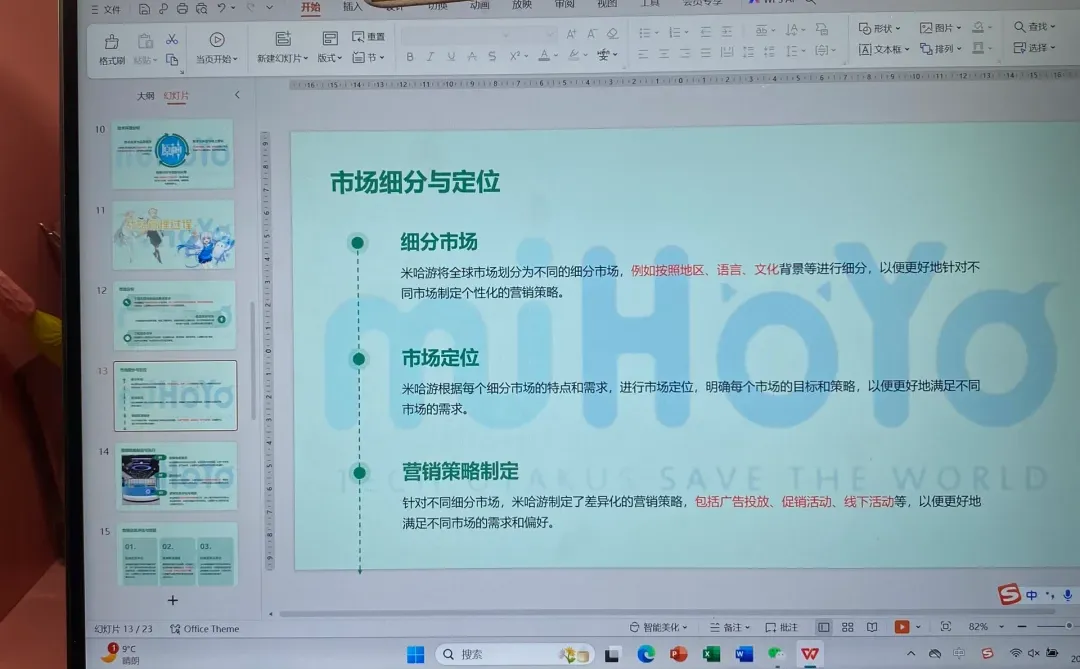1080x669 pixels.
Task: Click 当页开始 to play from current slide
Action: [217, 47]
